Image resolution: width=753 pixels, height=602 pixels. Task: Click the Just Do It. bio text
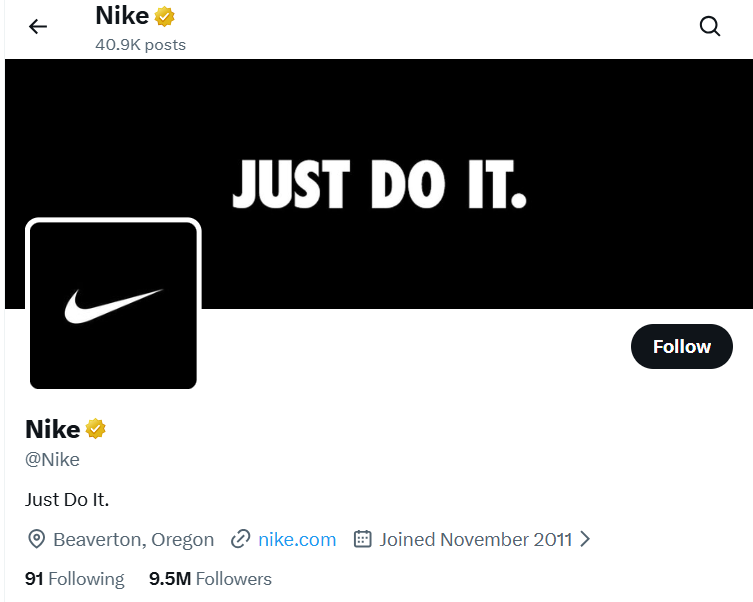click(67, 499)
